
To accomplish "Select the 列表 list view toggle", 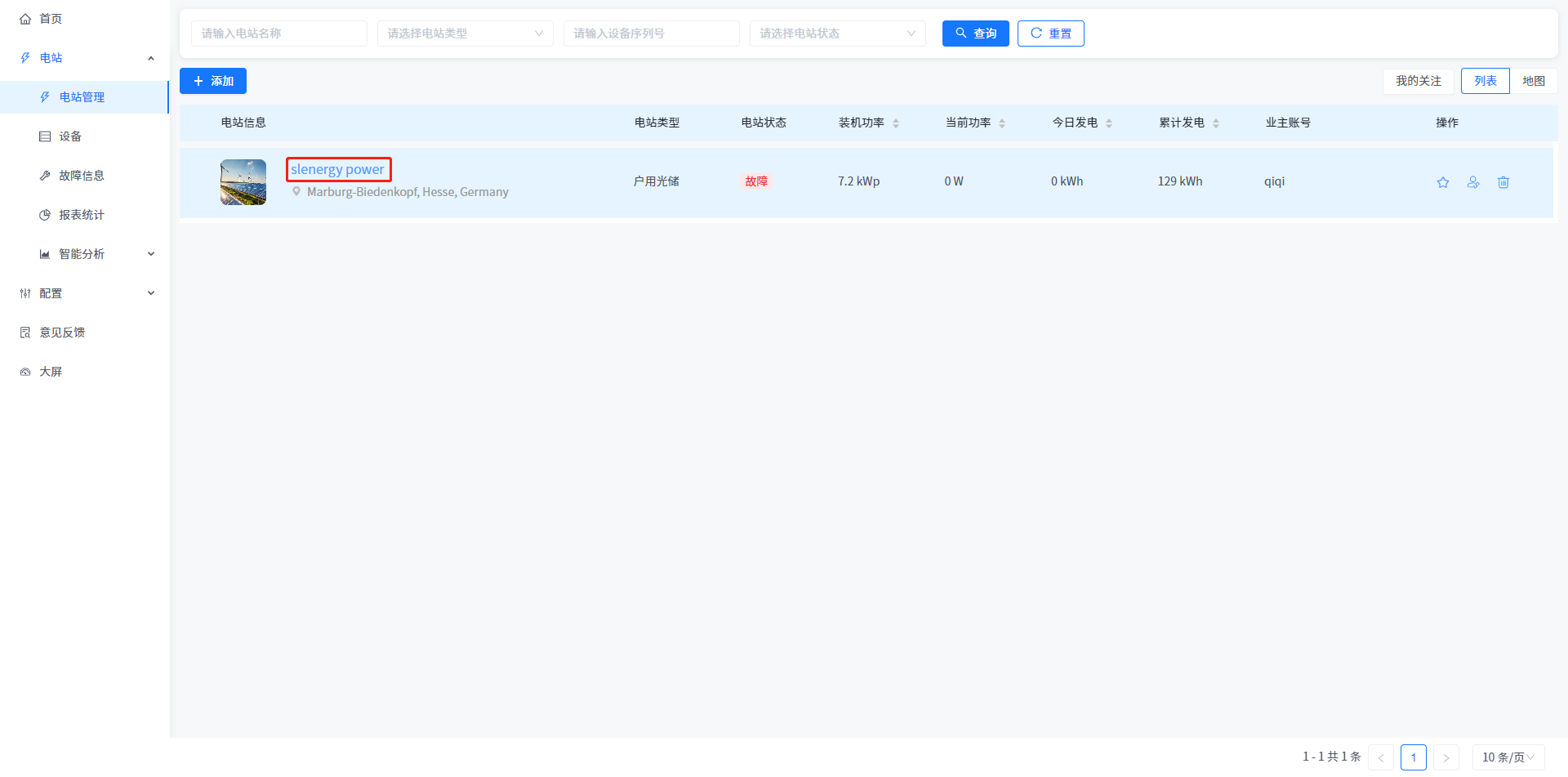I will (1485, 81).
